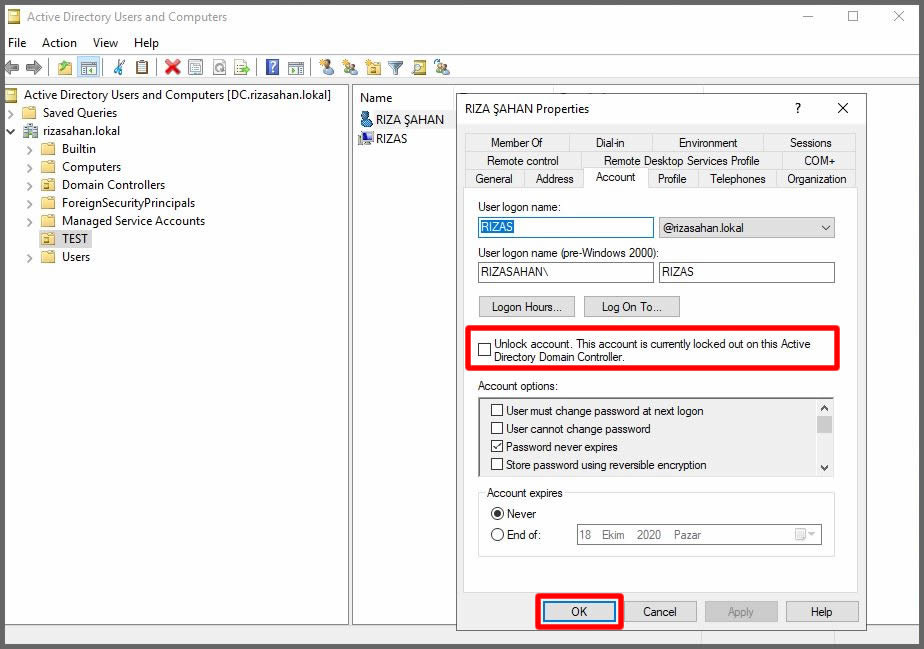Add objects to group icon
The image size is (924, 649).
[x=442, y=68]
